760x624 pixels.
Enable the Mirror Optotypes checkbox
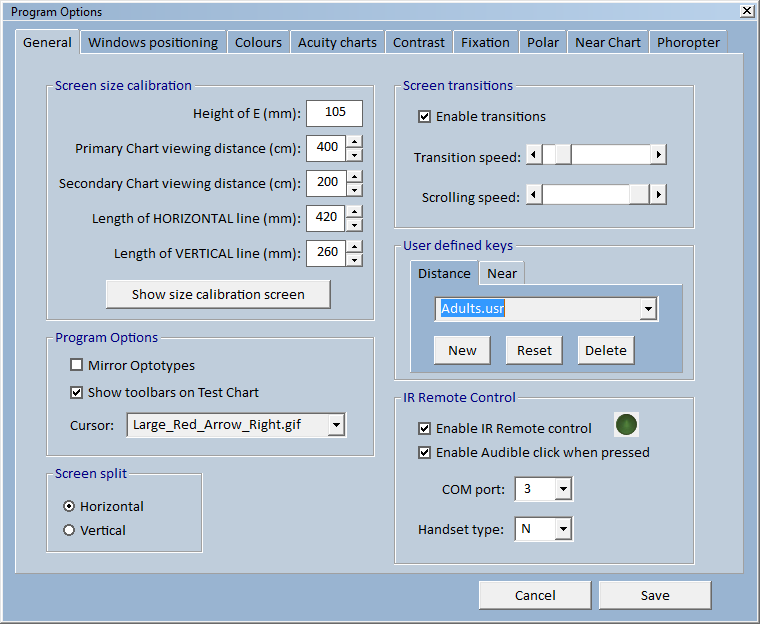(x=77, y=365)
